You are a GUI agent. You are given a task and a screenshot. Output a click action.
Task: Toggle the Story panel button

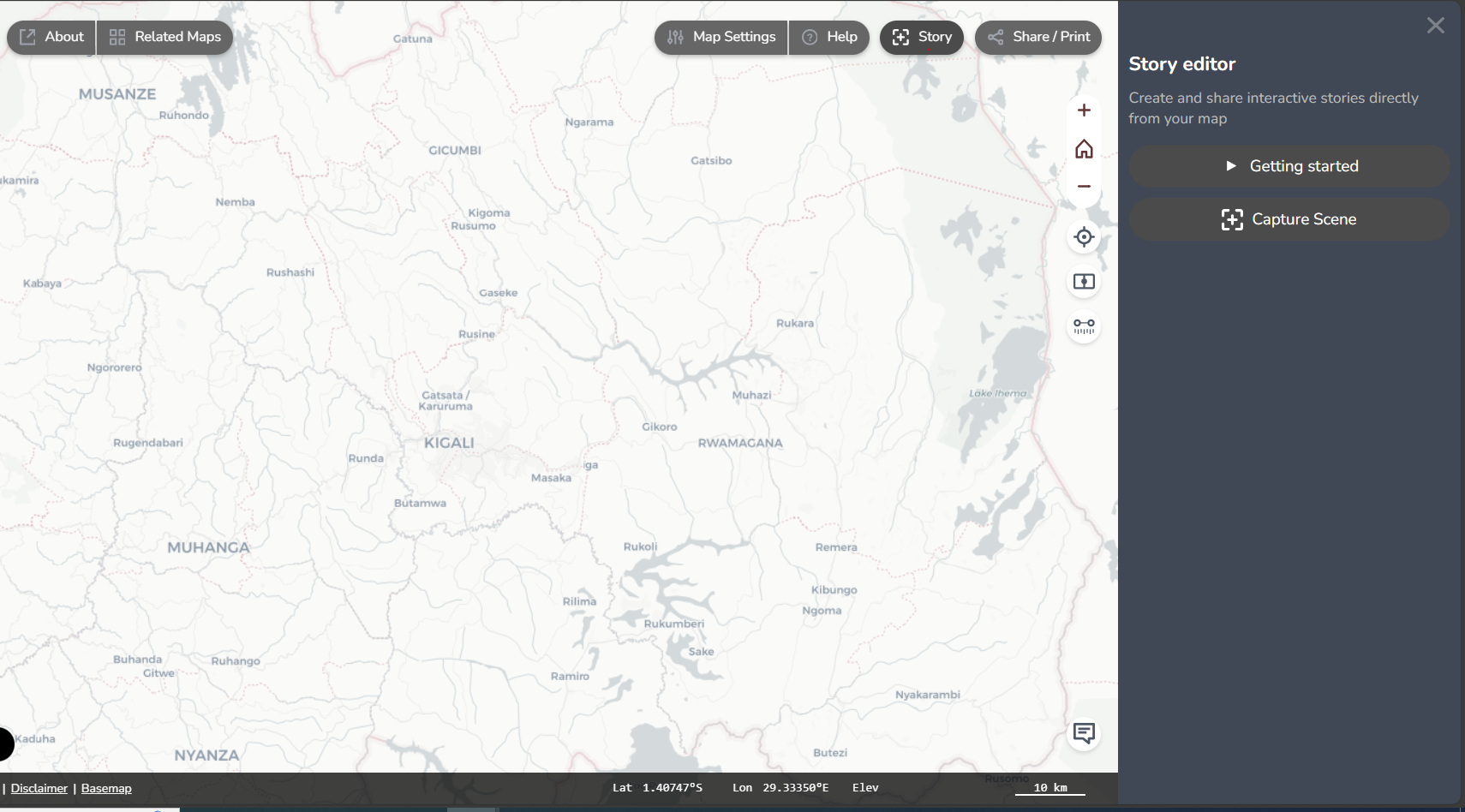(922, 37)
